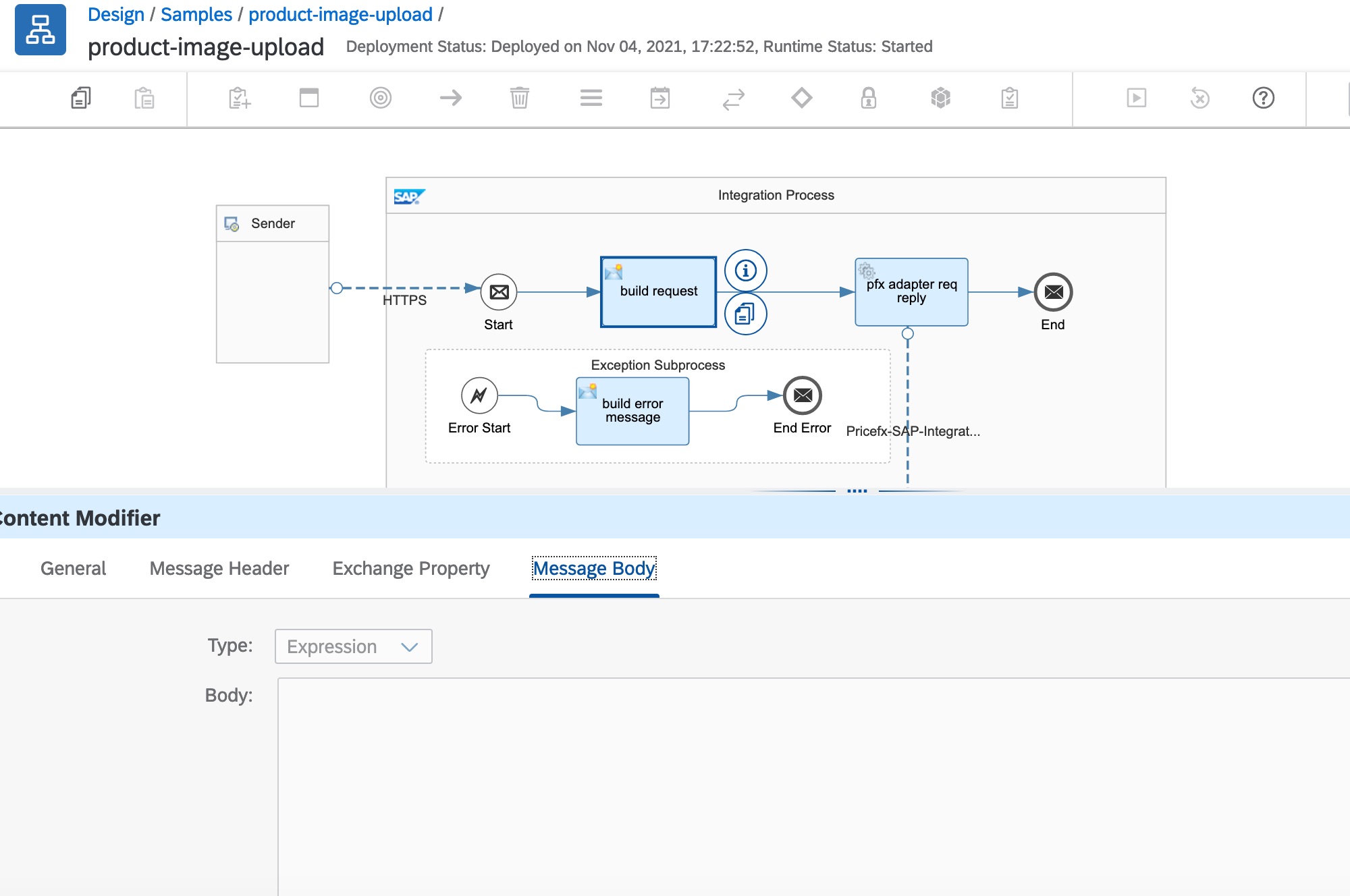The width and height of the screenshot is (1350, 896).
Task: Click the security lock toolbar icon
Action: click(x=868, y=99)
